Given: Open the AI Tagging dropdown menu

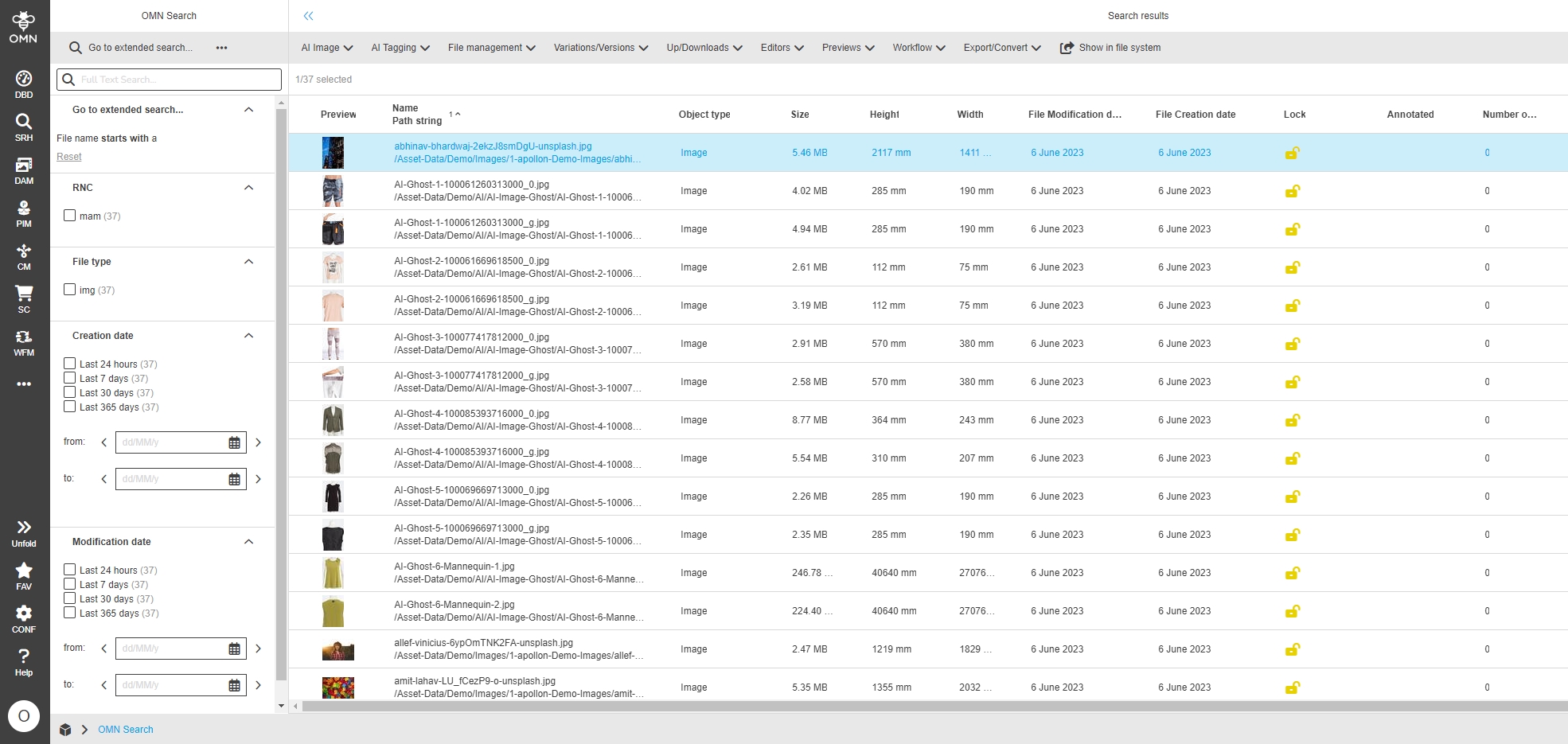Looking at the screenshot, I should [x=400, y=48].
